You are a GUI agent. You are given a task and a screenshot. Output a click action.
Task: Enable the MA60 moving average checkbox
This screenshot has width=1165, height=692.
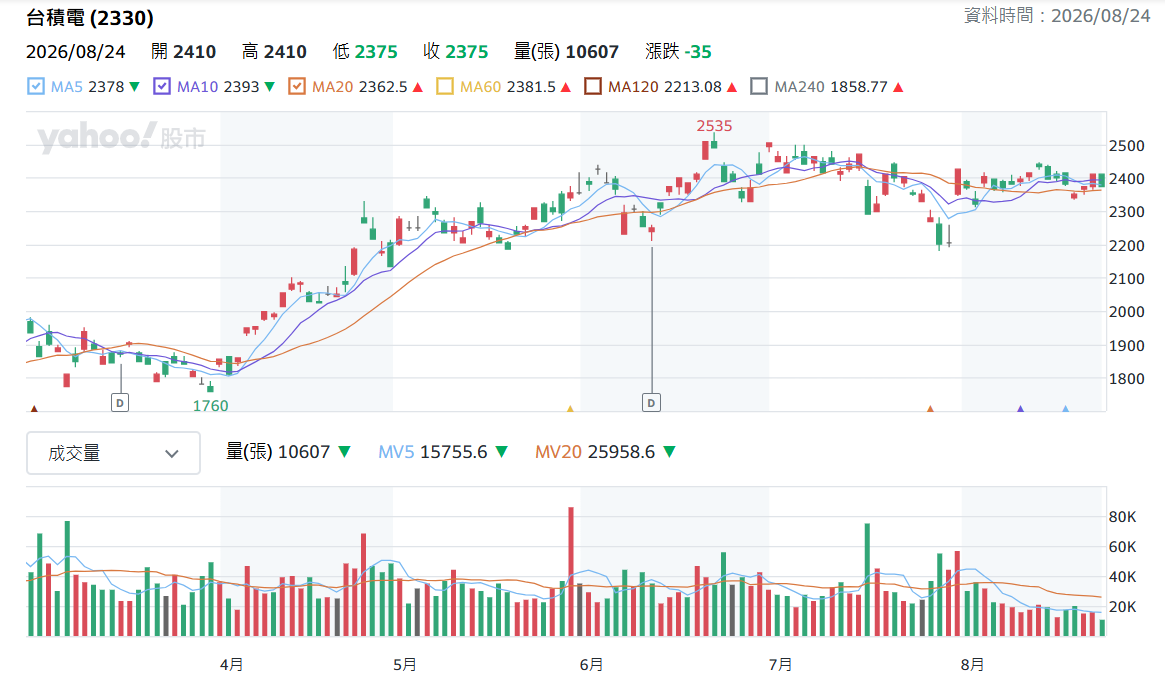tap(445, 86)
